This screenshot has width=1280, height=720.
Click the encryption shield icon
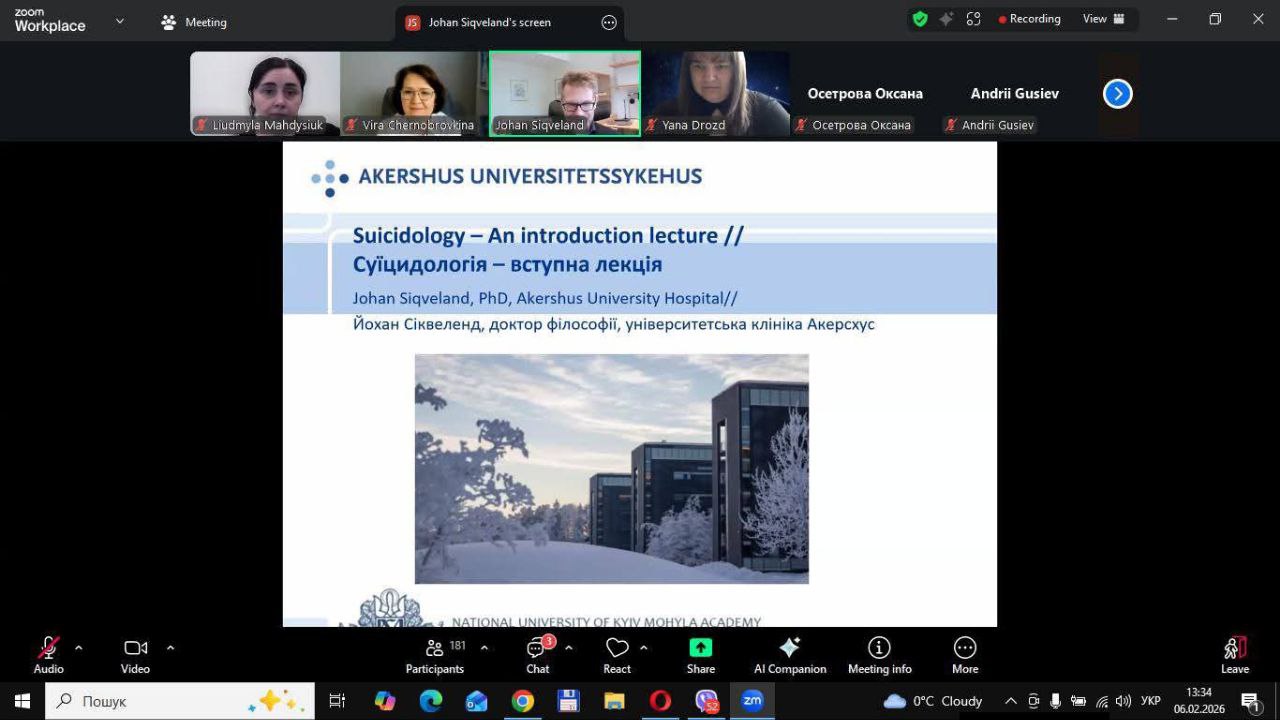point(920,19)
